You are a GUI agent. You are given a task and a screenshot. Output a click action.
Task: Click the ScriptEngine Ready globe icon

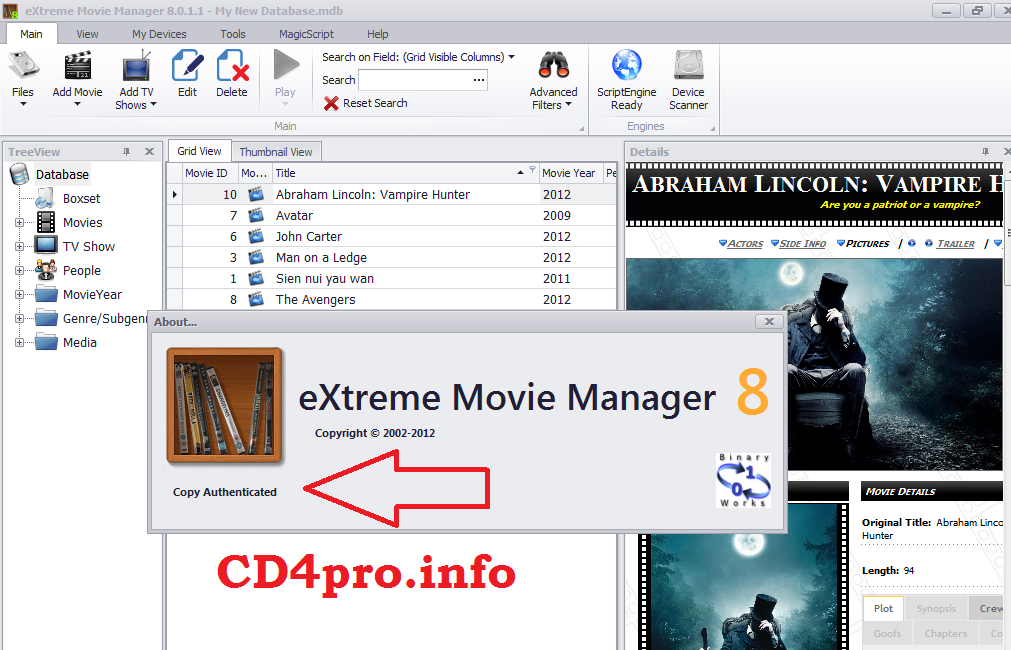(626, 65)
